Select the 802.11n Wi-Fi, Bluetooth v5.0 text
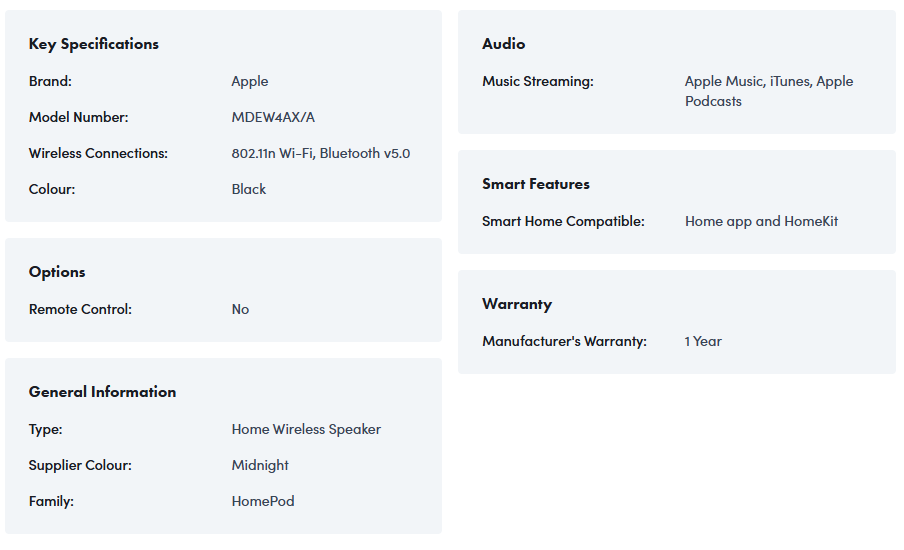Image resolution: width=904 pixels, height=550 pixels. tap(321, 153)
